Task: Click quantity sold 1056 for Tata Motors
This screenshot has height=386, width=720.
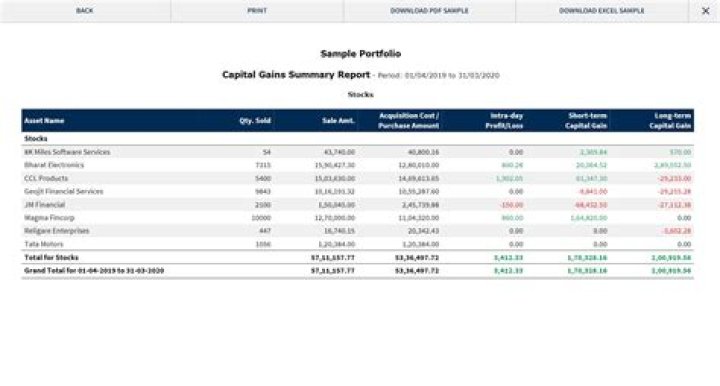Action: (263, 244)
